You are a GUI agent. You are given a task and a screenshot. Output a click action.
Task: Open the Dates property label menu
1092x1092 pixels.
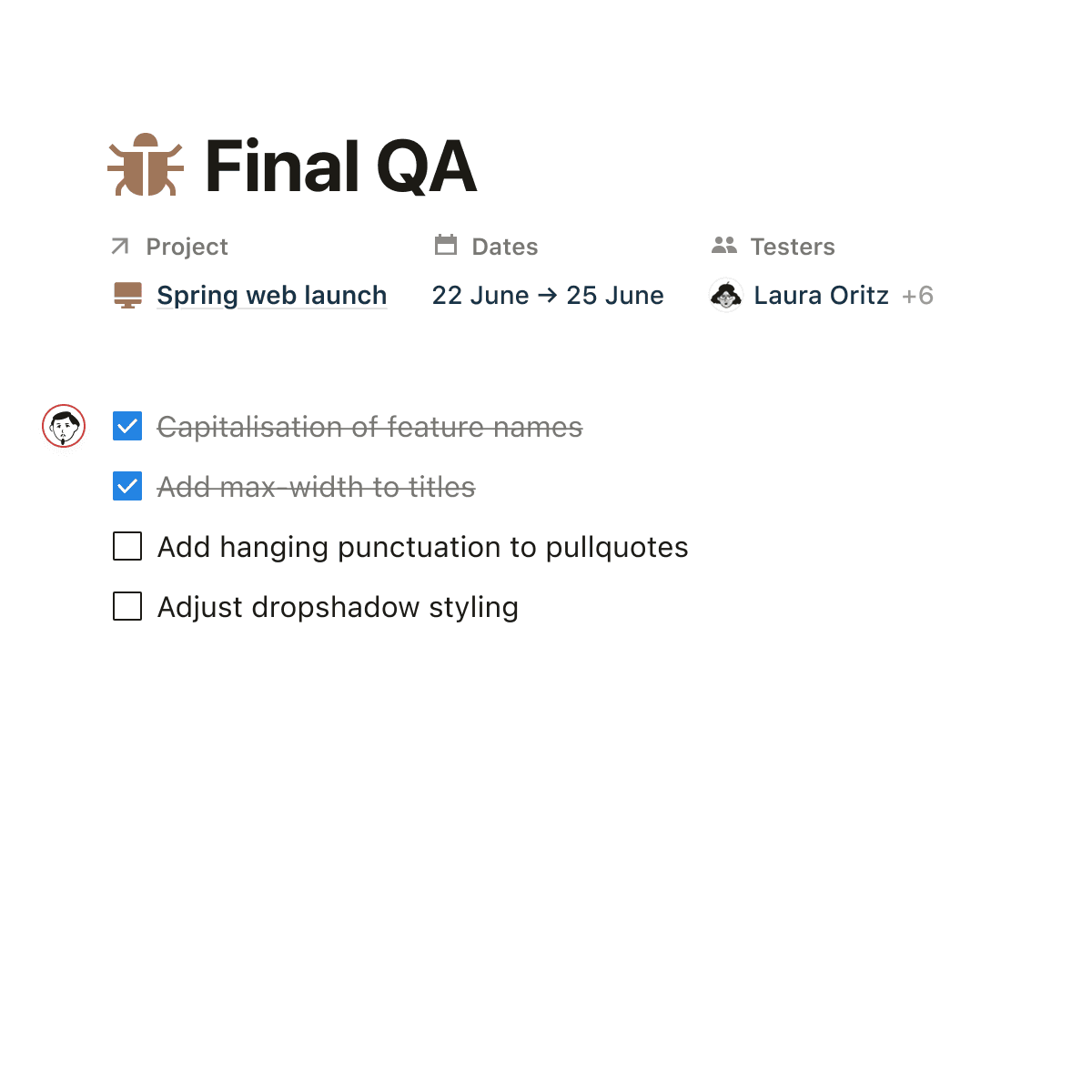[504, 247]
